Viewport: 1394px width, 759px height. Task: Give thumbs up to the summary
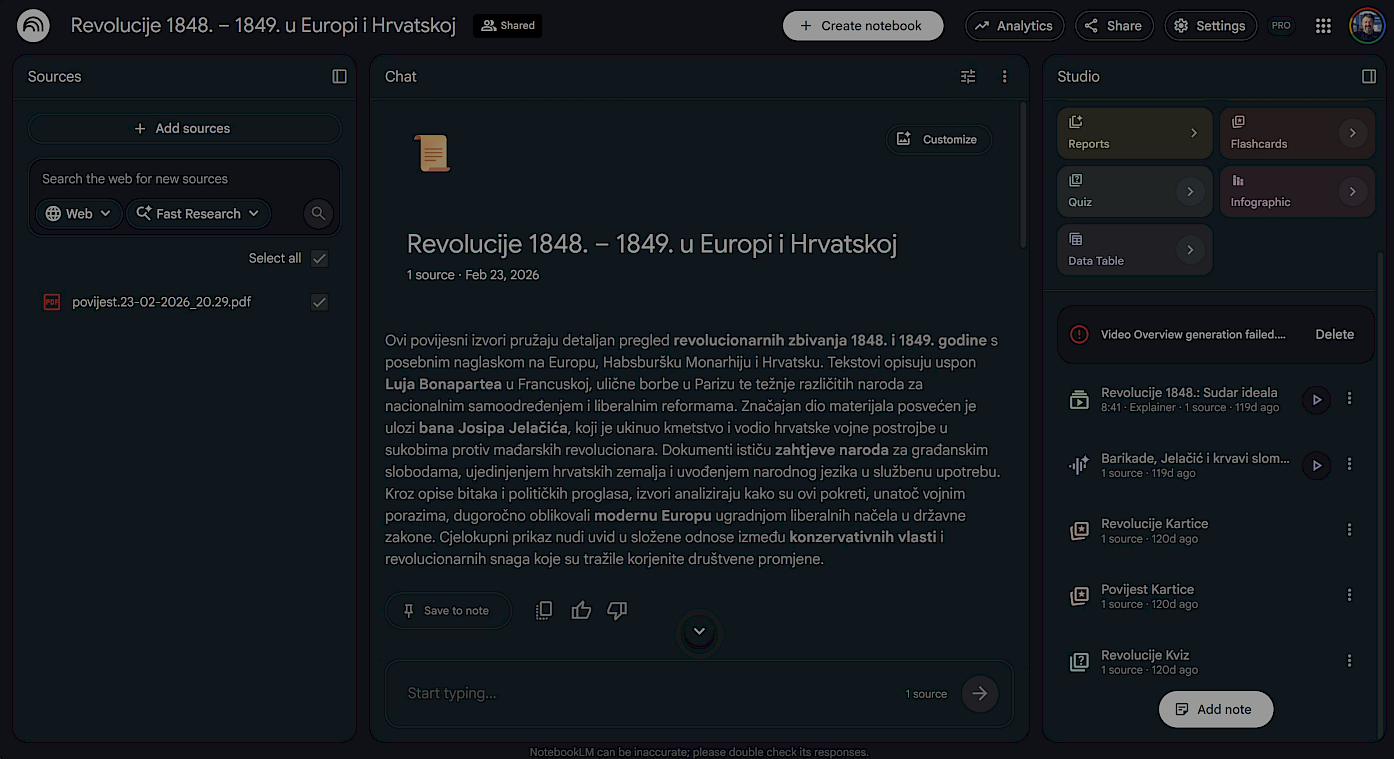[581, 610]
